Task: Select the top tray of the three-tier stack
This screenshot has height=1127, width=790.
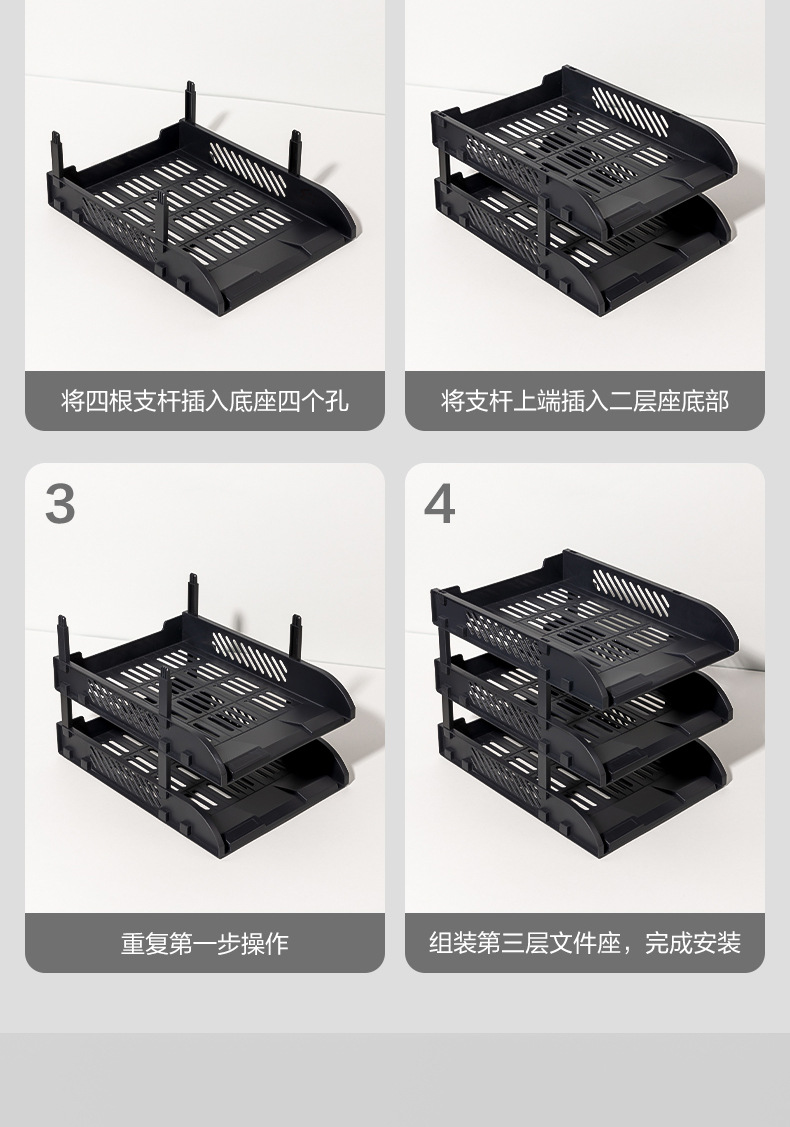Action: click(x=584, y=627)
